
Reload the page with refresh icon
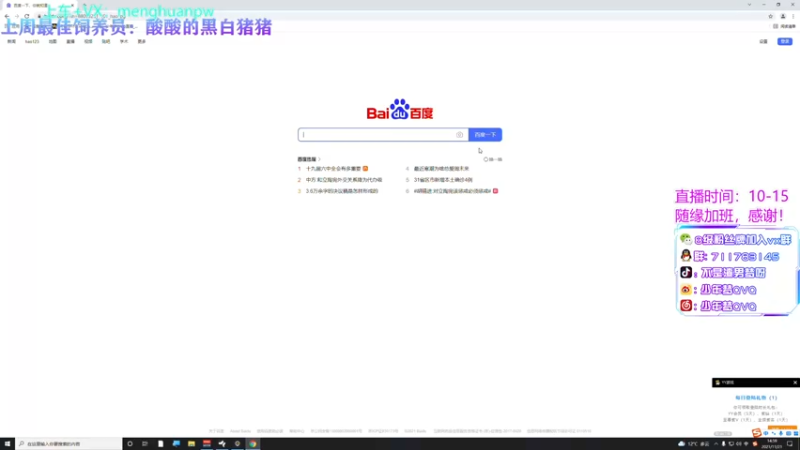pos(27,16)
